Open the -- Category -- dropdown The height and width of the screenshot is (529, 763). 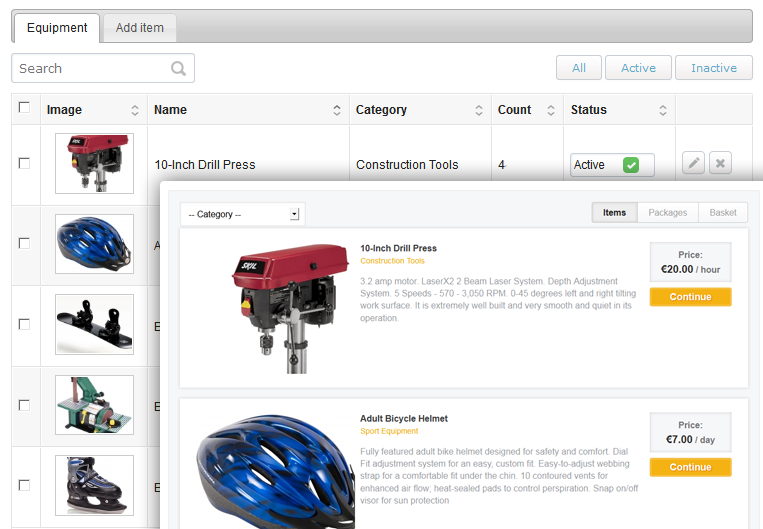coord(243,214)
